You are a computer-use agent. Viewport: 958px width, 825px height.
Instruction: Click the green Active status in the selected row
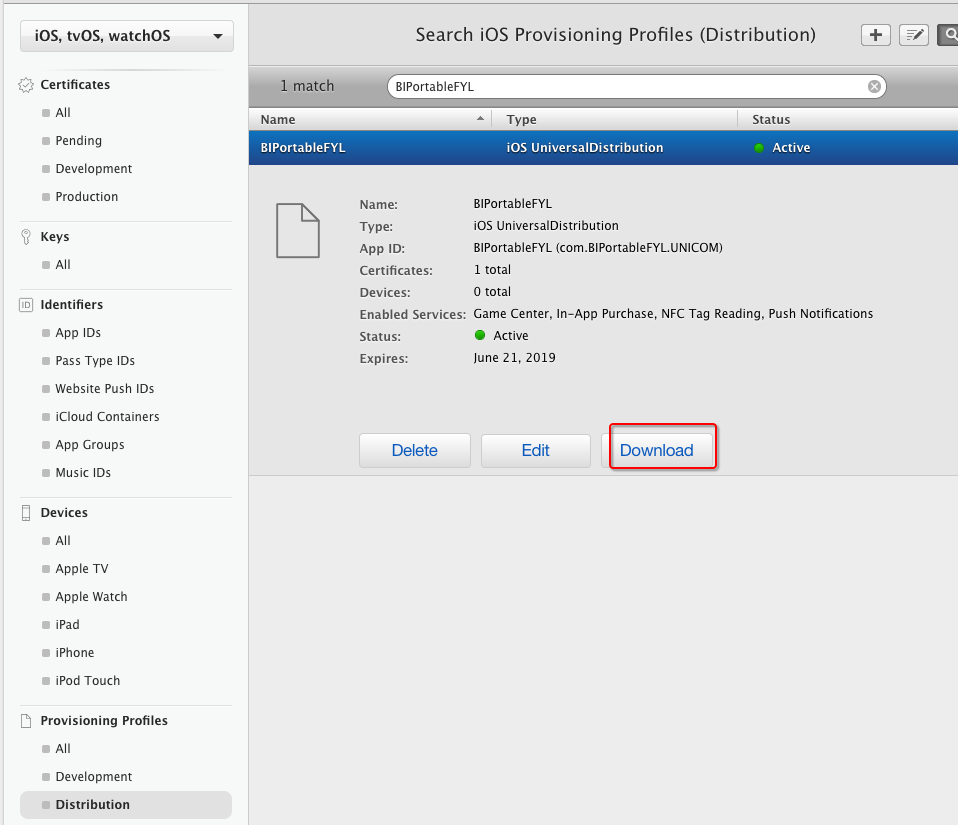coord(783,147)
